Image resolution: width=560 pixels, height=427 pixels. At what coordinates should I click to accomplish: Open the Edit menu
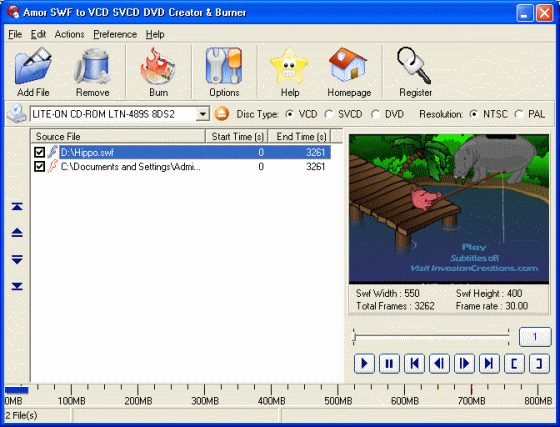point(38,34)
